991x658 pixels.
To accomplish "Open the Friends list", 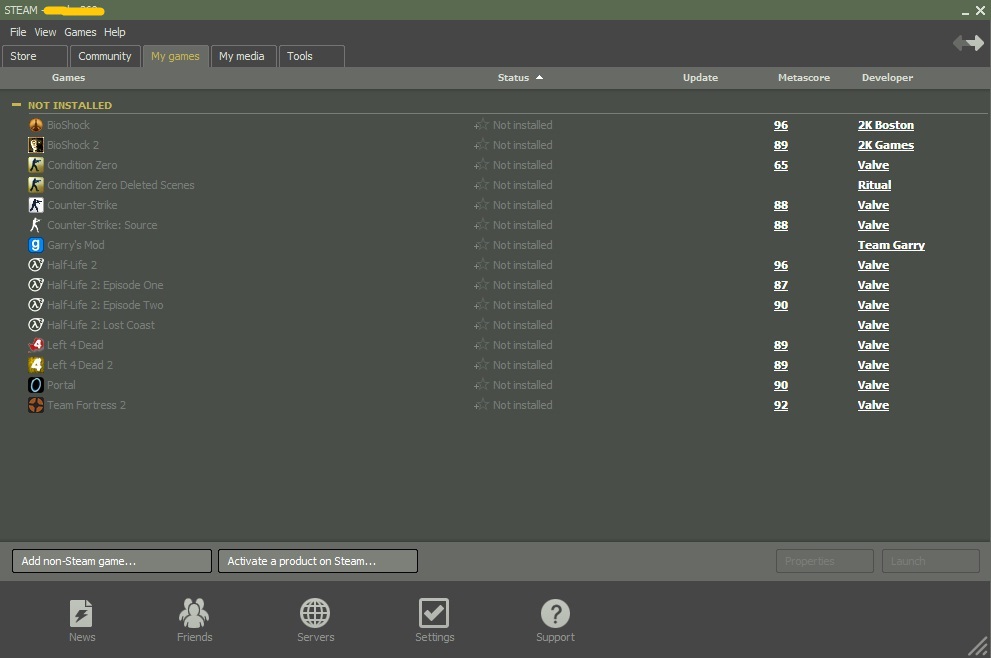I will click(194, 621).
